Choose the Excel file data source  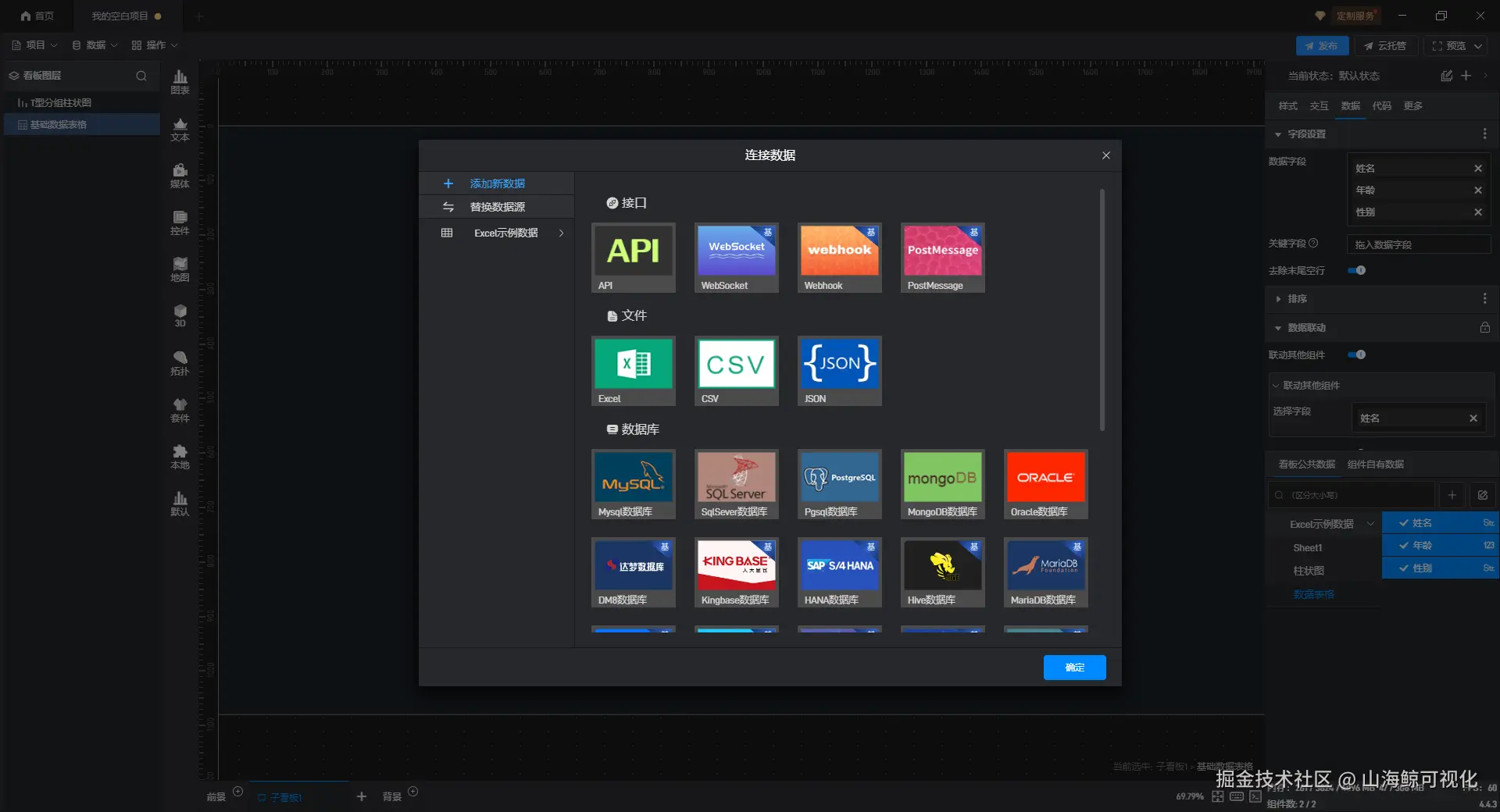634,371
